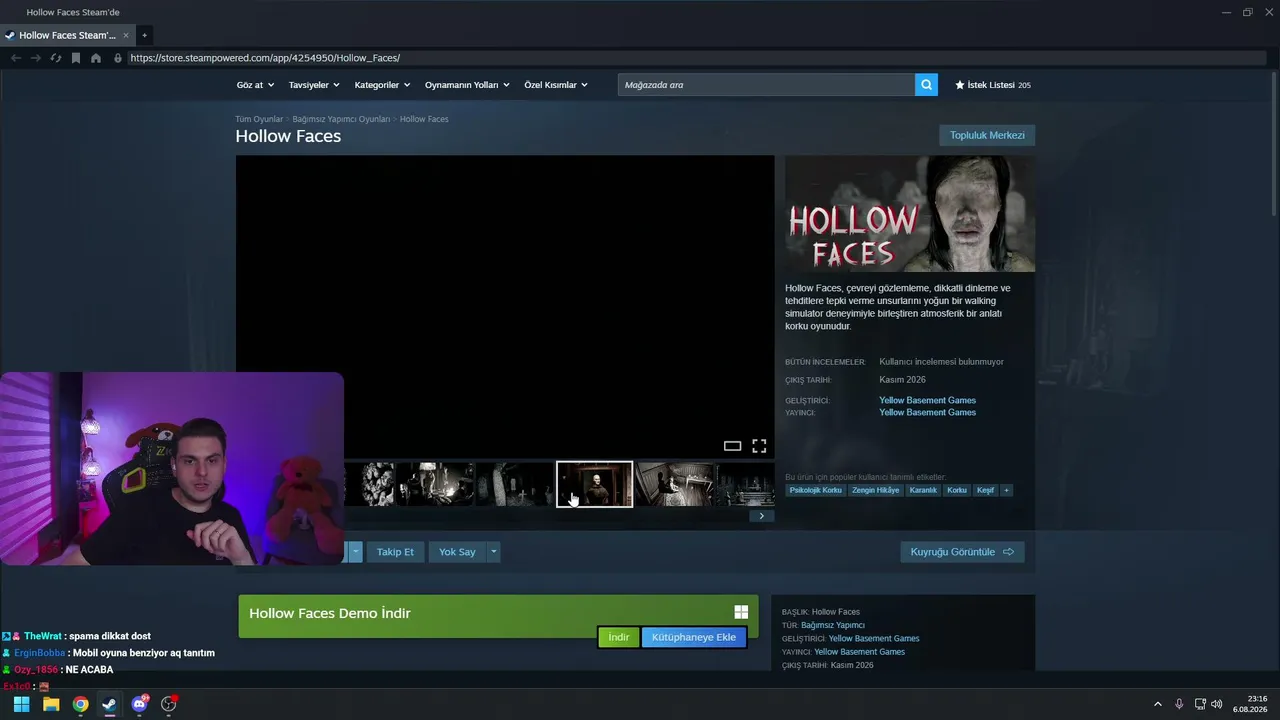Viewport: 1280px width, 720px height.
Task: Reload the Hollow Faces store page
Action: click(x=56, y=58)
